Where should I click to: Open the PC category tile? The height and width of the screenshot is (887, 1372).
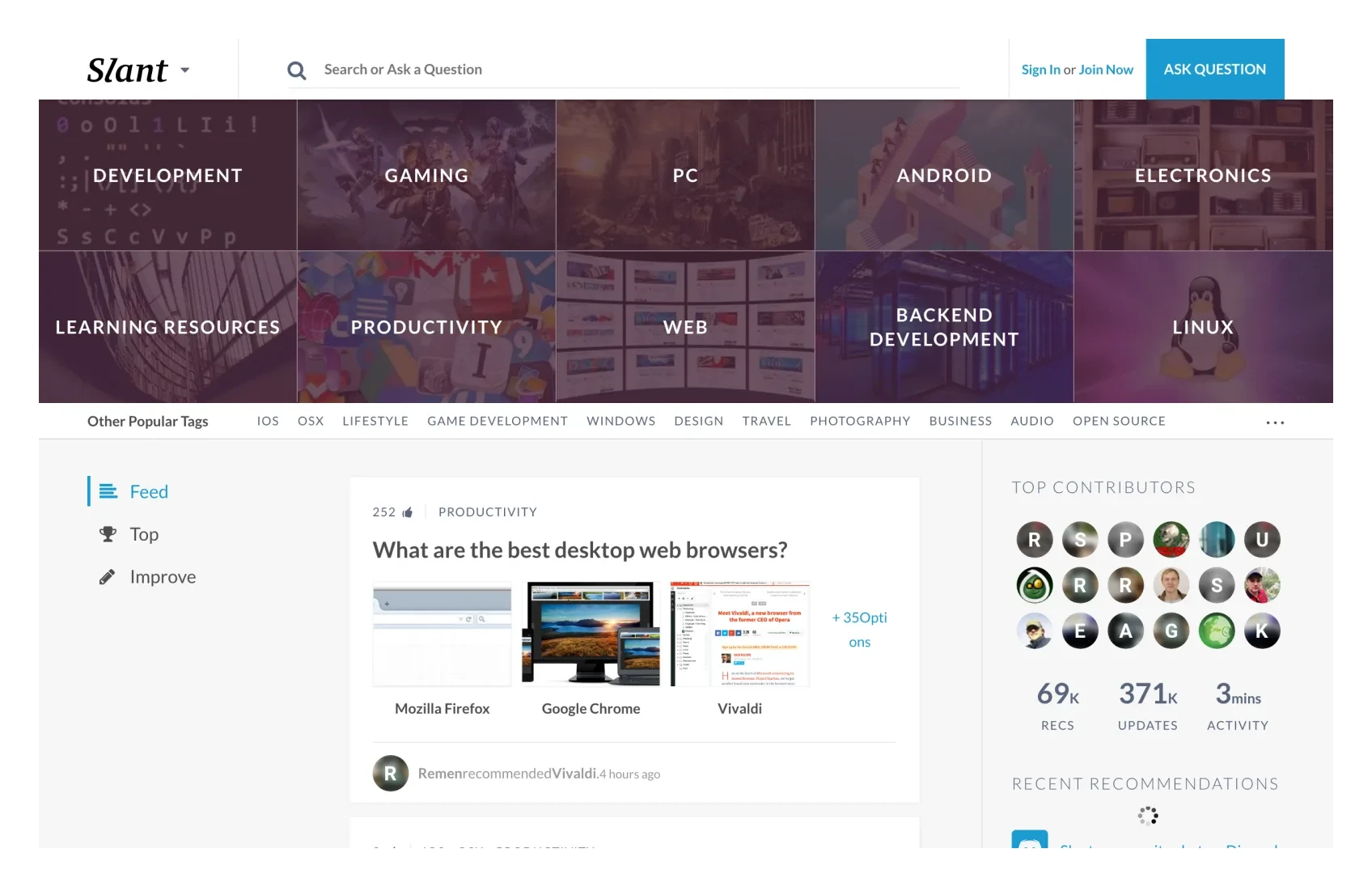(x=685, y=175)
